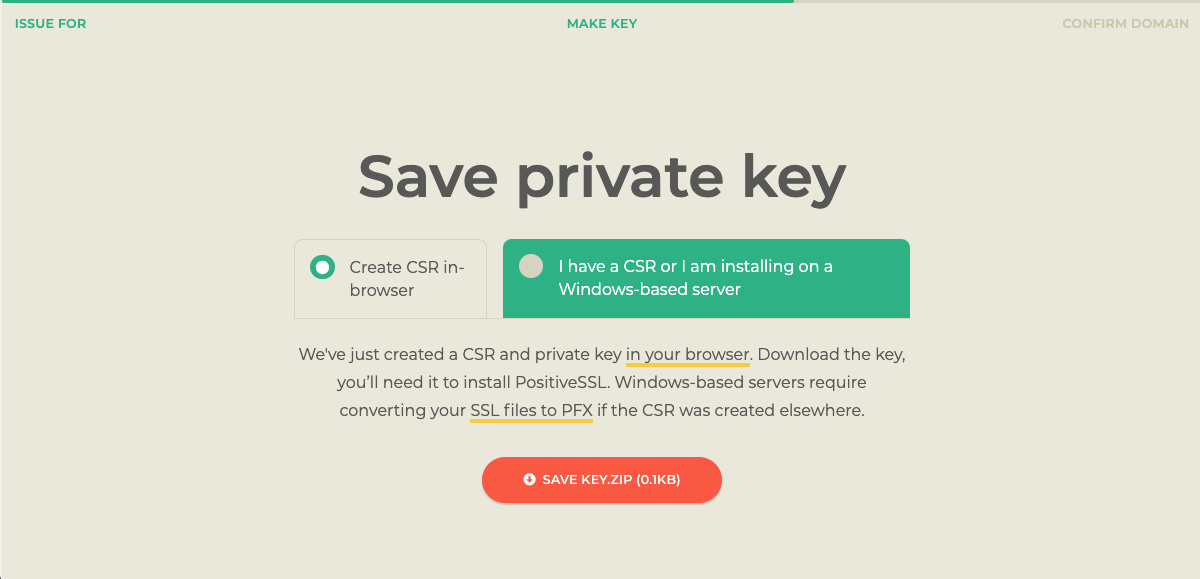The image size is (1200, 579).
Task: Click the yellow underline beneath "SSL files to PFX"
Action: point(531,421)
